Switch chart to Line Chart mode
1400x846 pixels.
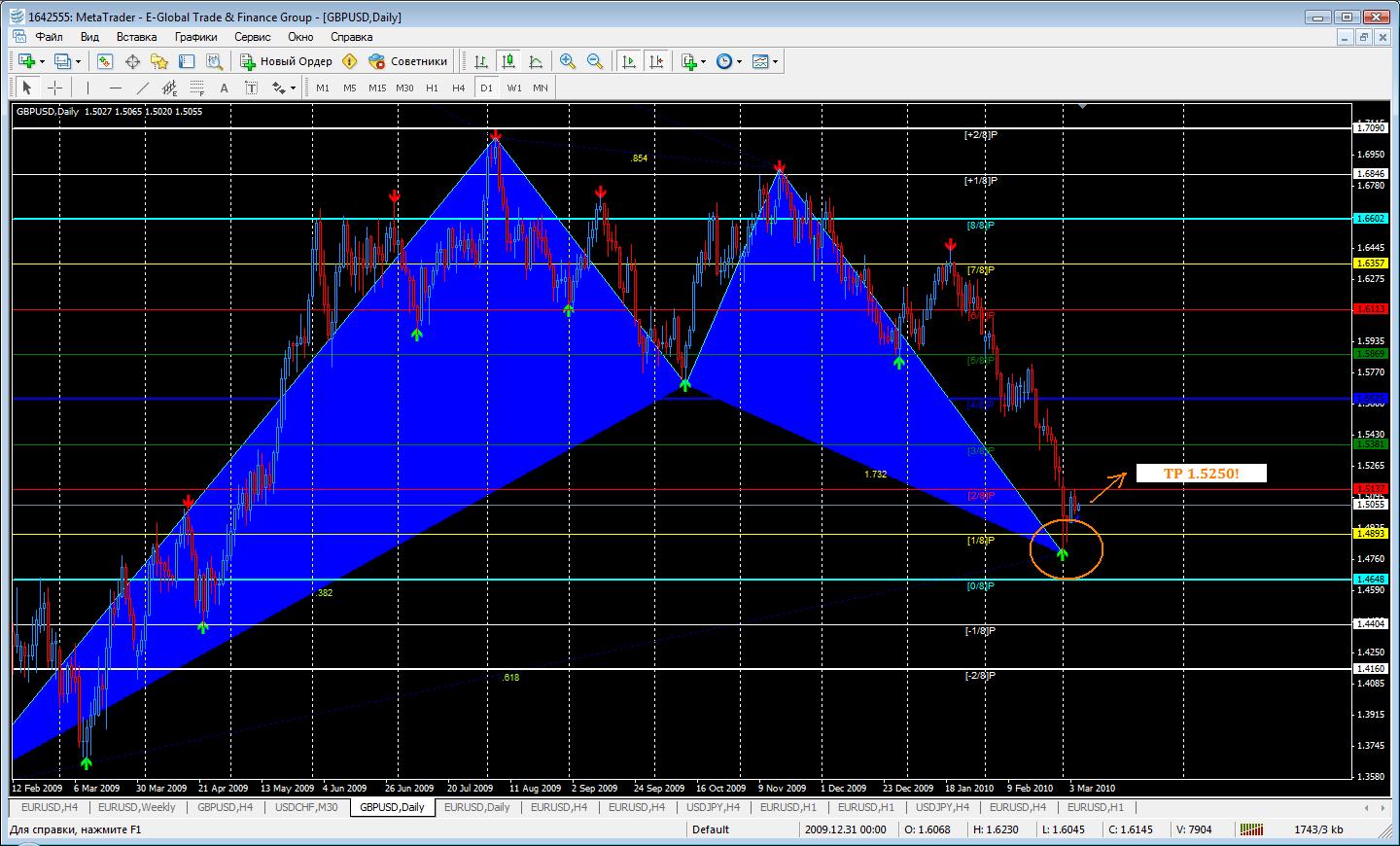(535, 61)
